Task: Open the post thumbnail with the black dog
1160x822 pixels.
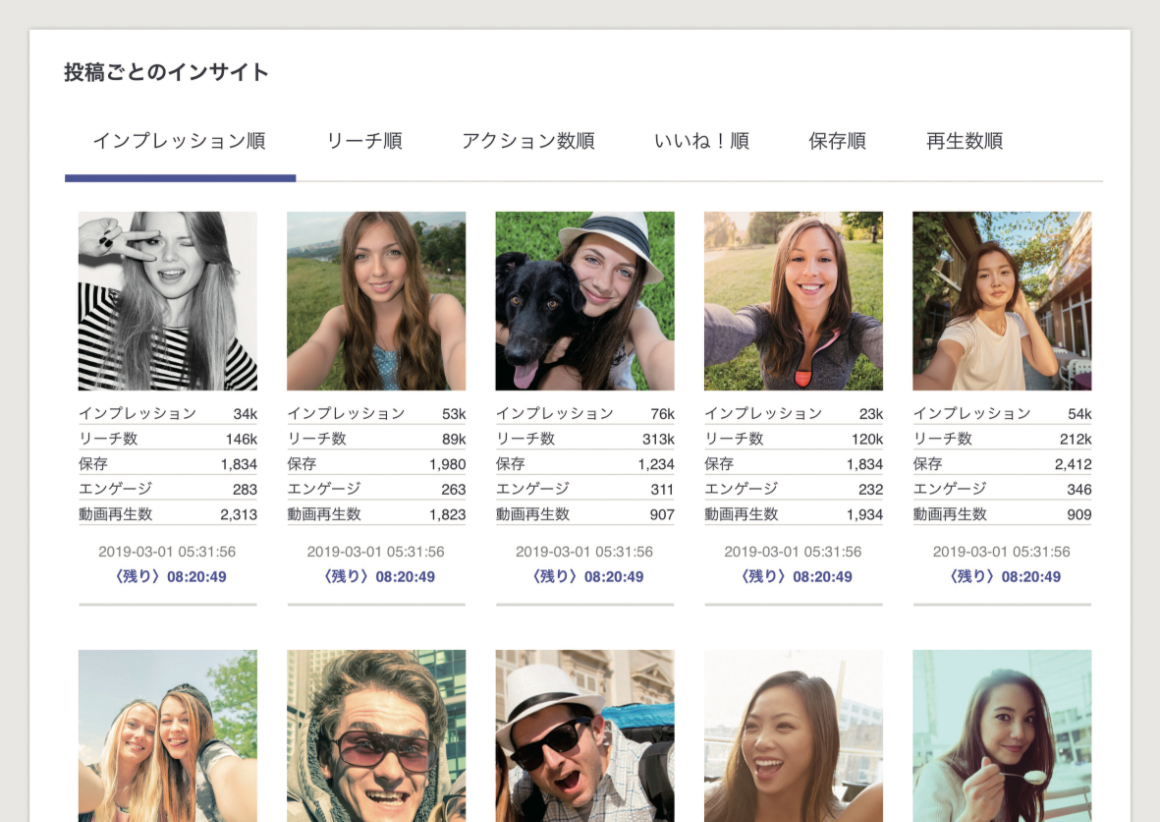Action: click(585, 300)
